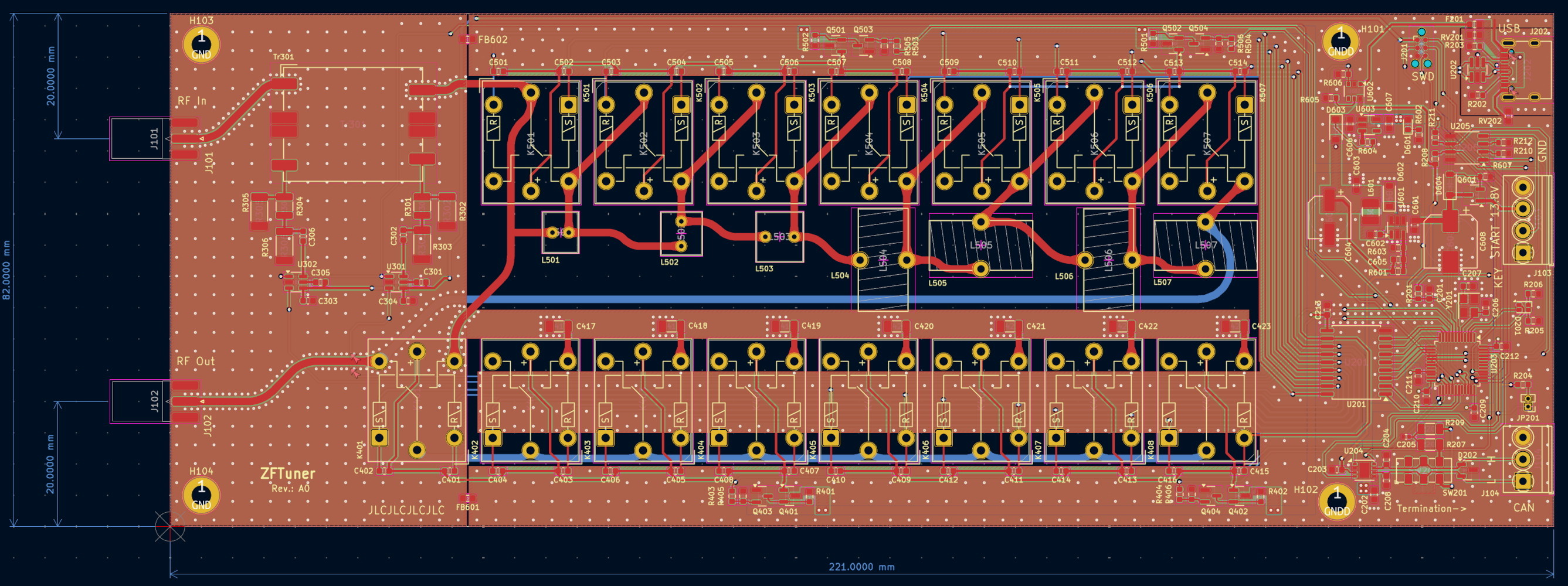
Task: Select the C514 reference label
Action: coord(1237,63)
